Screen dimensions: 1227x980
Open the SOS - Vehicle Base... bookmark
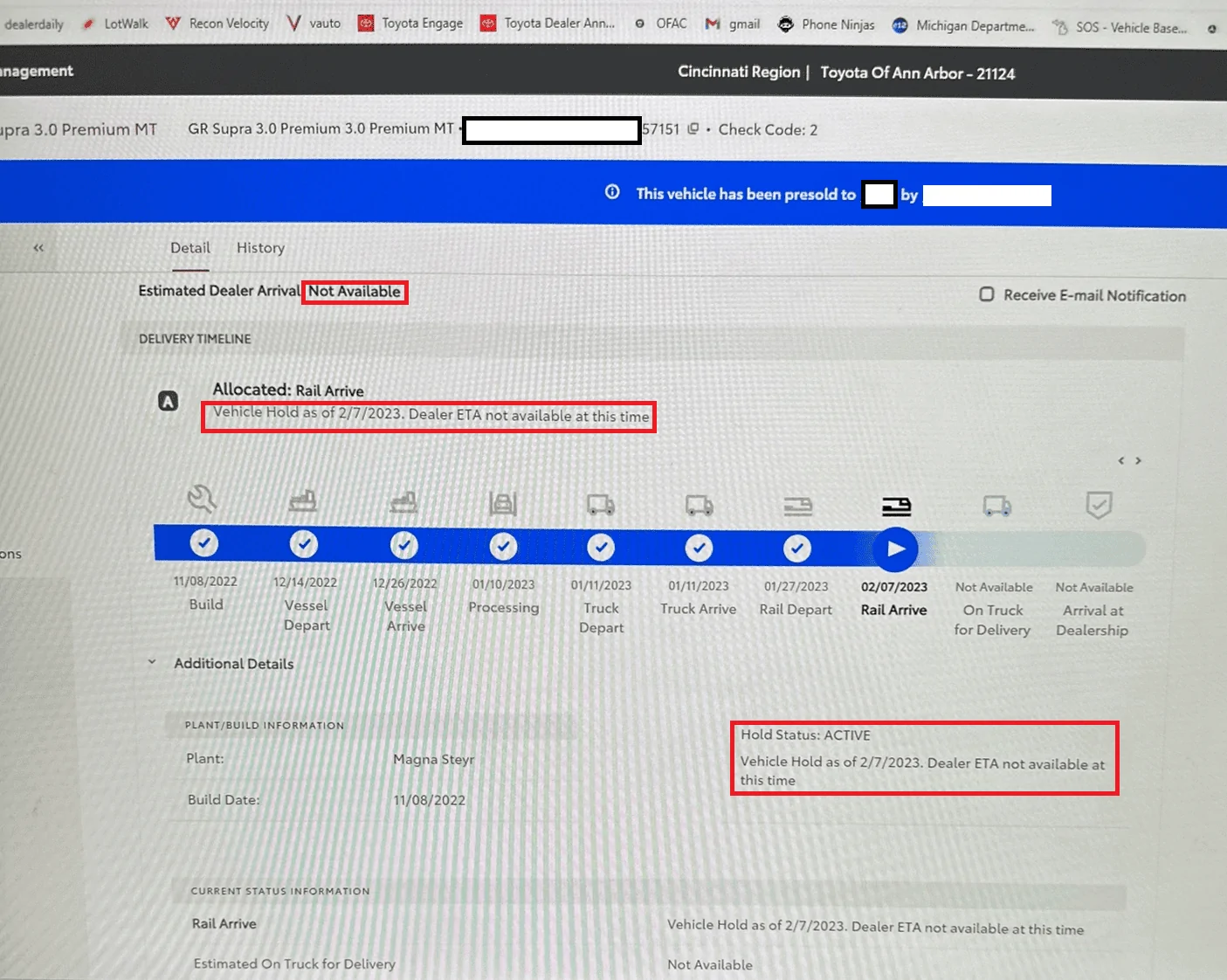tap(1120, 28)
